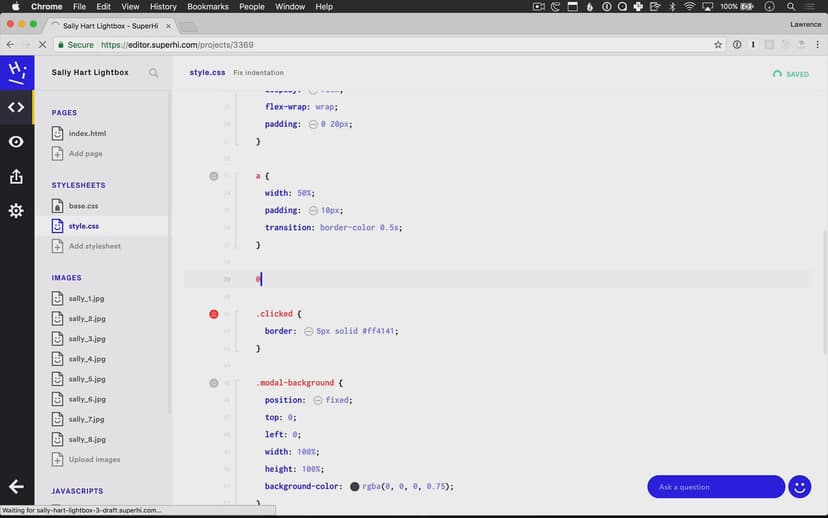Click the share/export icon in sidebar
The width and height of the screenshot is (828, 518).
click(16, 177)
